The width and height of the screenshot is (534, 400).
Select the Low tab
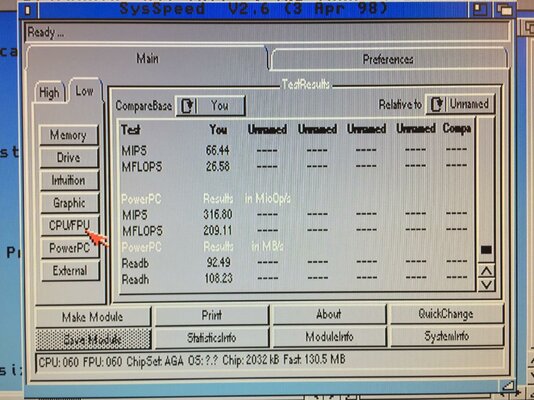coord(84,91)
